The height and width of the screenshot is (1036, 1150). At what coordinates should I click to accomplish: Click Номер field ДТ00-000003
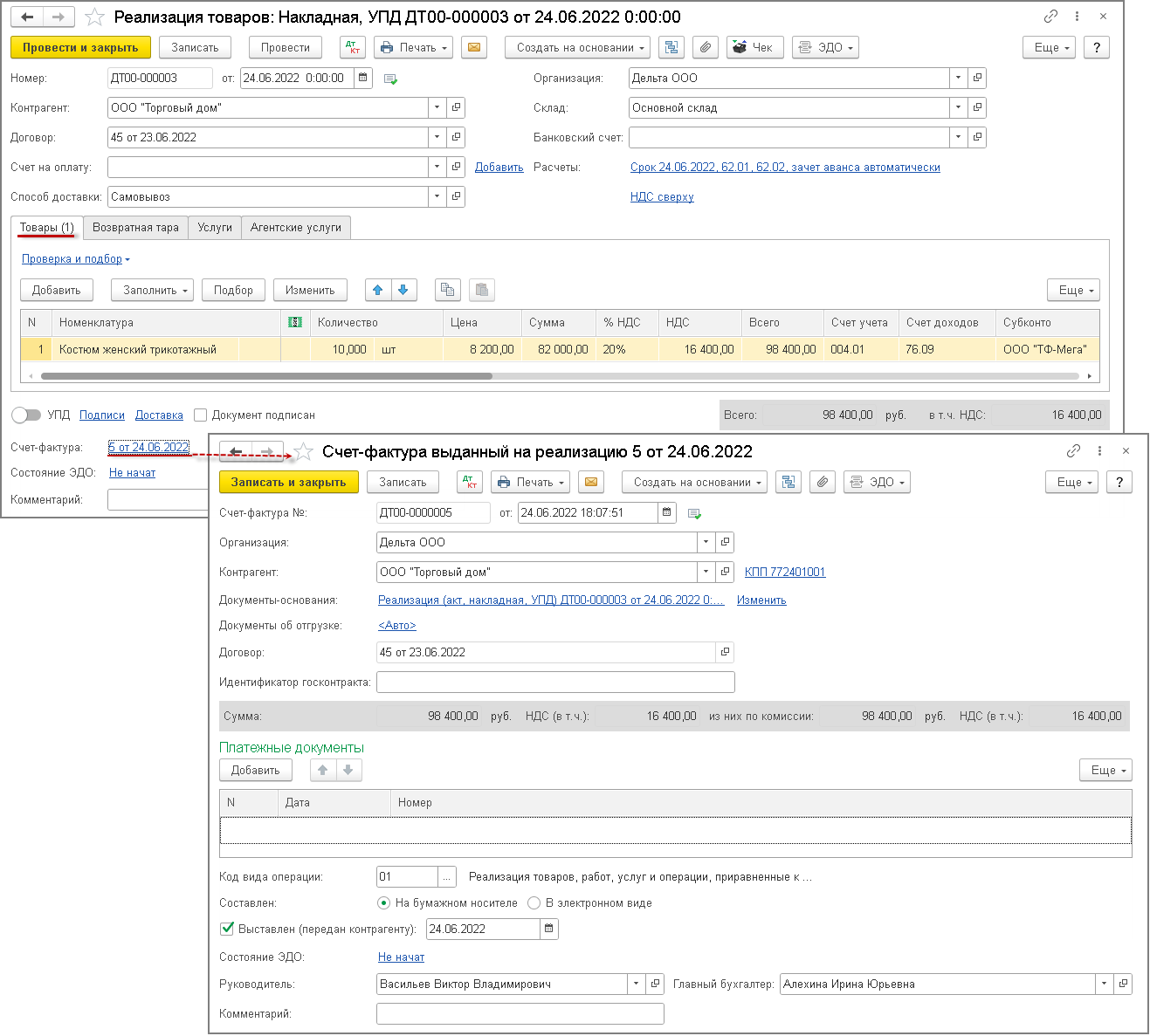tap(160, 78)
